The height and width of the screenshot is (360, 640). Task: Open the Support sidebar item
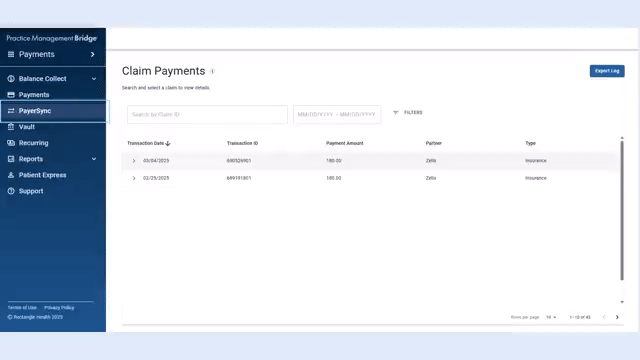click(31, 191)
